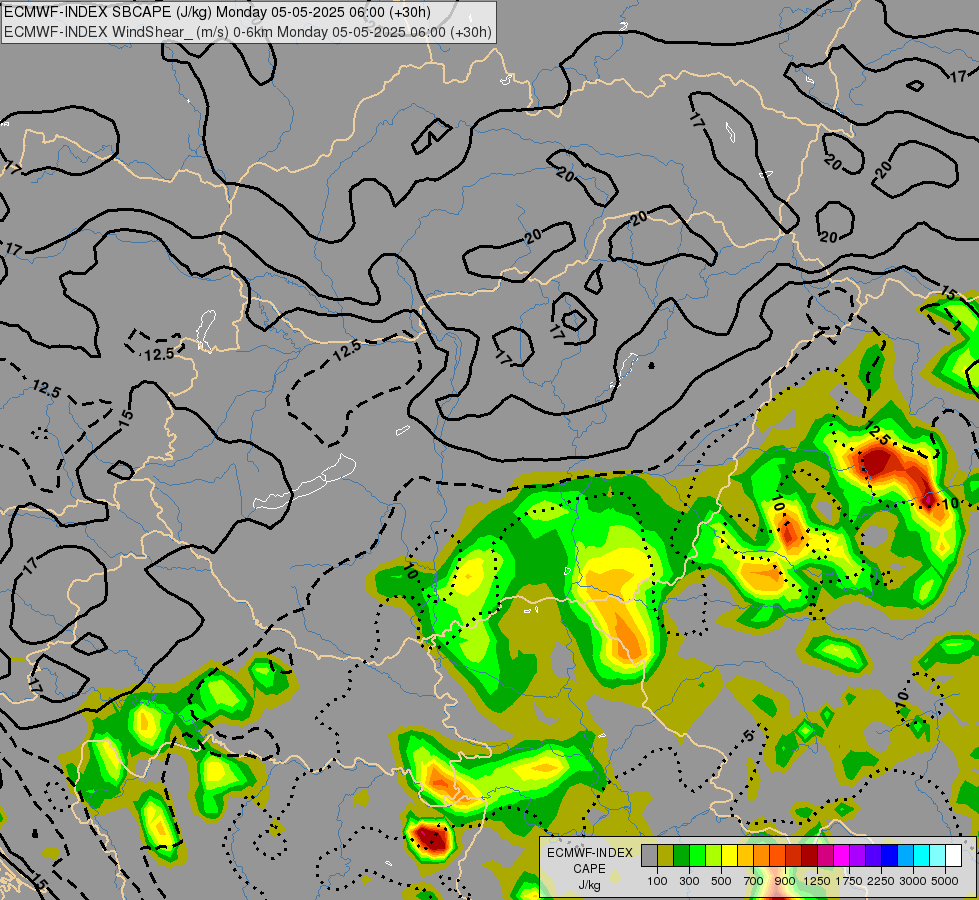
Task: Click the 'CAPE' label in legend
Action: [x=589, y=869]
